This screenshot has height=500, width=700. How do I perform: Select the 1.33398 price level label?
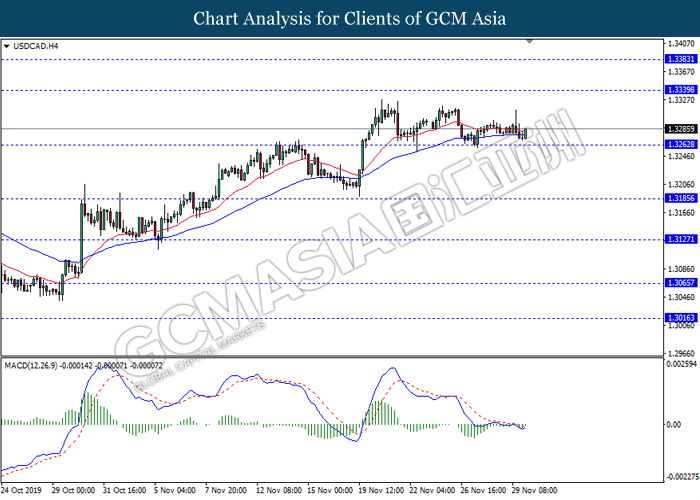pos(681,90)
